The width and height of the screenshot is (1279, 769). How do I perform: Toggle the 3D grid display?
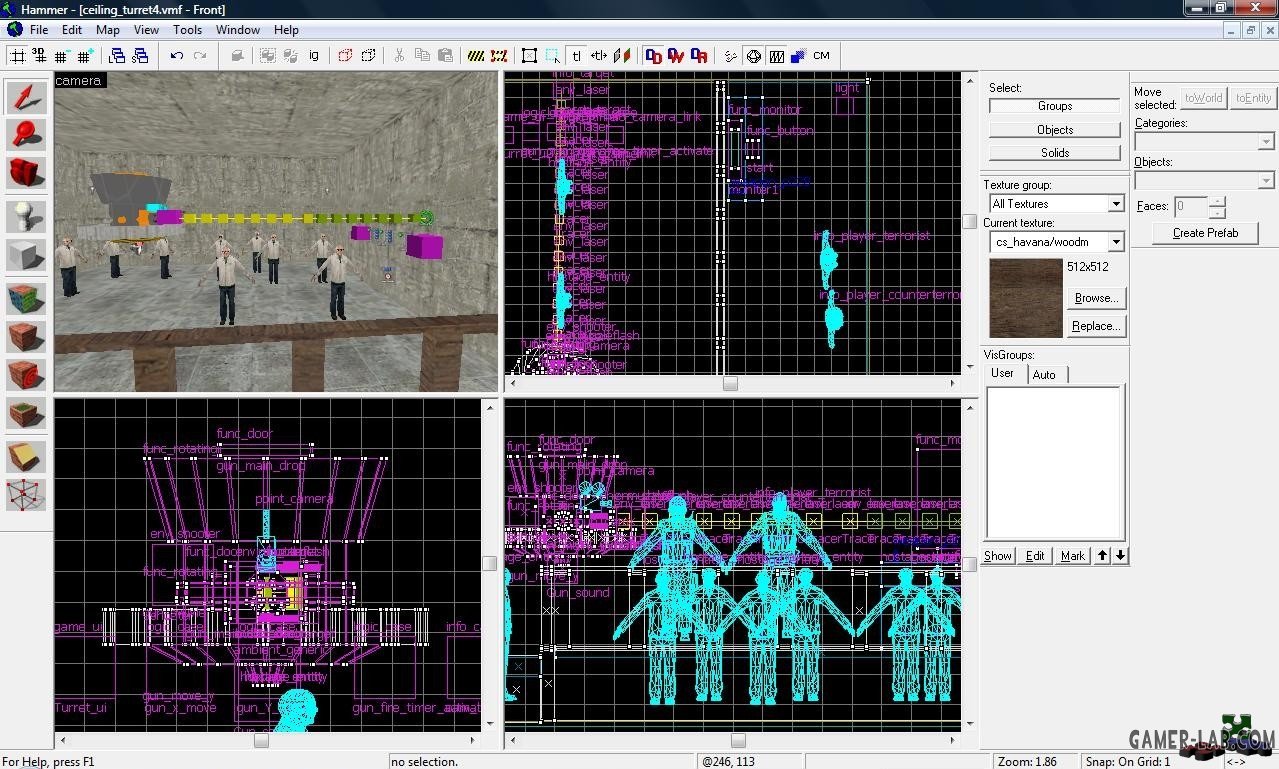(x=39, y=56)
